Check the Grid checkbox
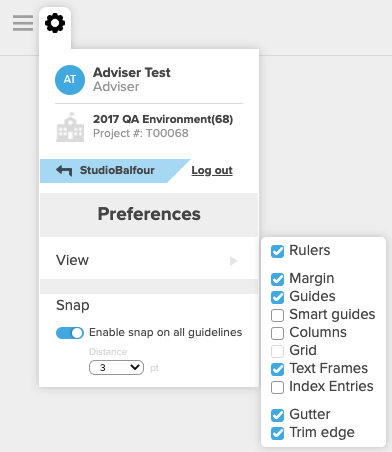The image size is (392, 452). (277, 351)
